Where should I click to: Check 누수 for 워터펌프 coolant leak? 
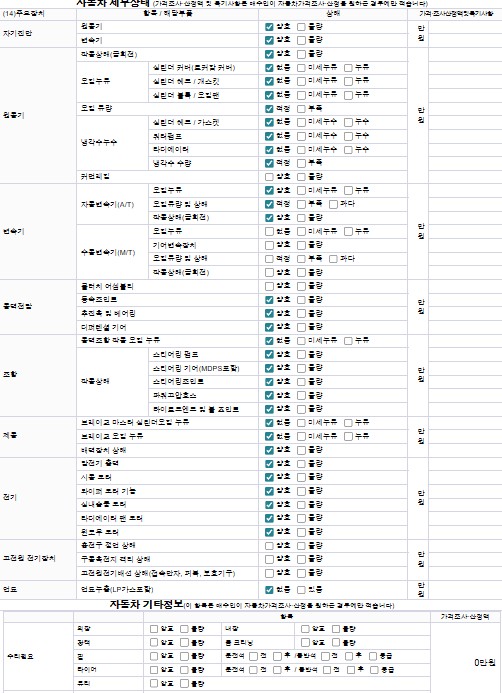point(348,136)
